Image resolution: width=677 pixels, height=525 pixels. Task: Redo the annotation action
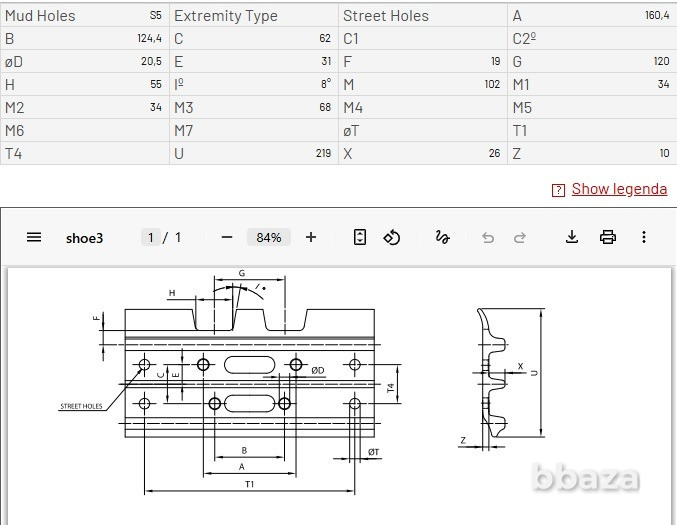(520, 237)
